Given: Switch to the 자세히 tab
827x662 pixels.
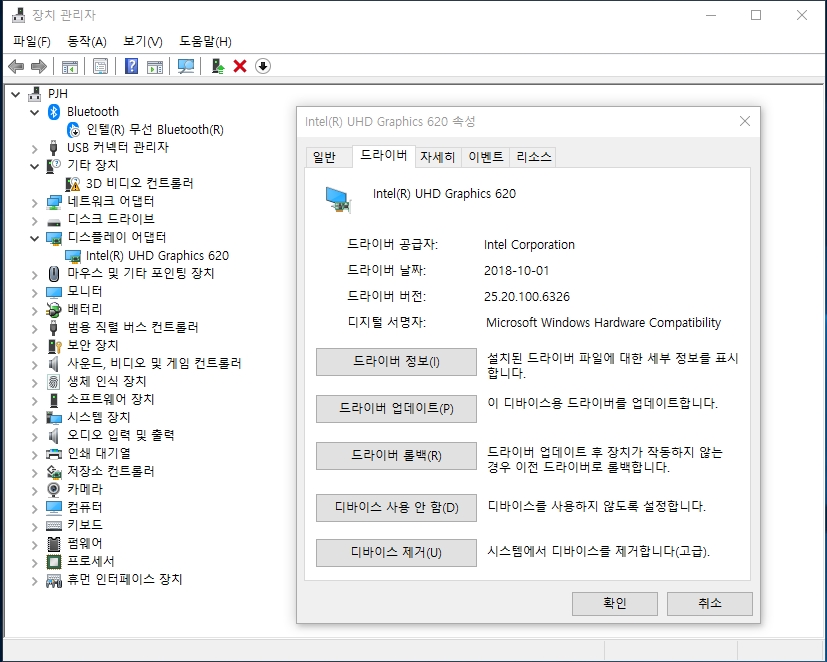Looking at the screenshot, I should [x=437, y=157].
